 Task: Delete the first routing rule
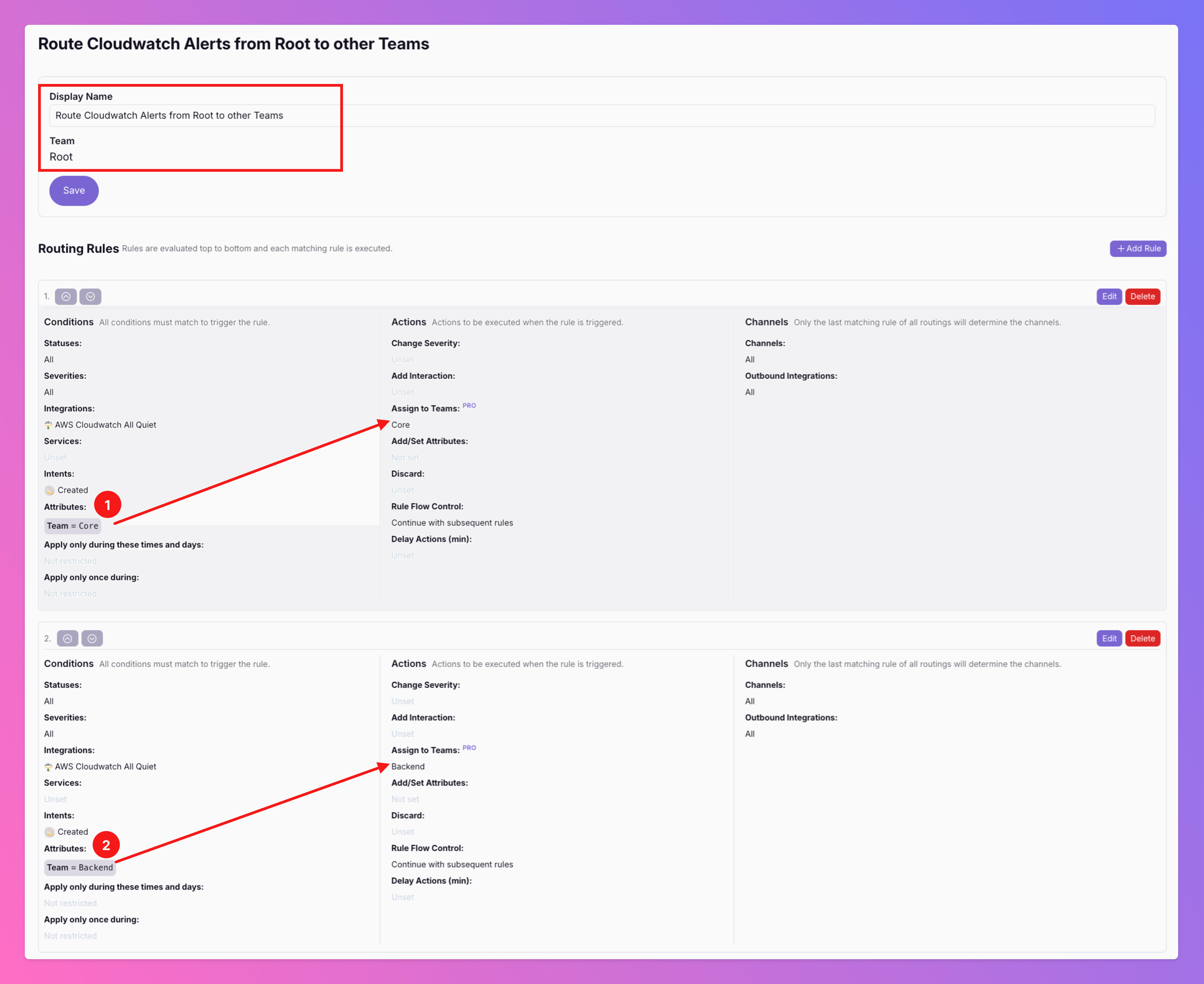[1142, 296]
